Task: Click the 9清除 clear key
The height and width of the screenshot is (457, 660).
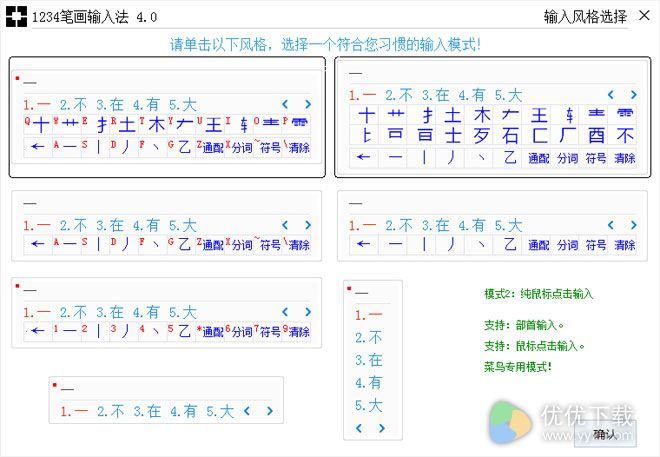Action: [x=296, y=331]
